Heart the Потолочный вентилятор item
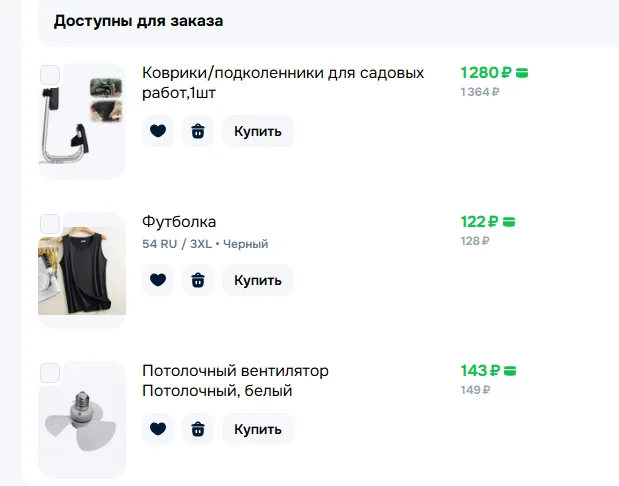The height and width of the screenshot is (486, 619). click(x=158, y=429)
